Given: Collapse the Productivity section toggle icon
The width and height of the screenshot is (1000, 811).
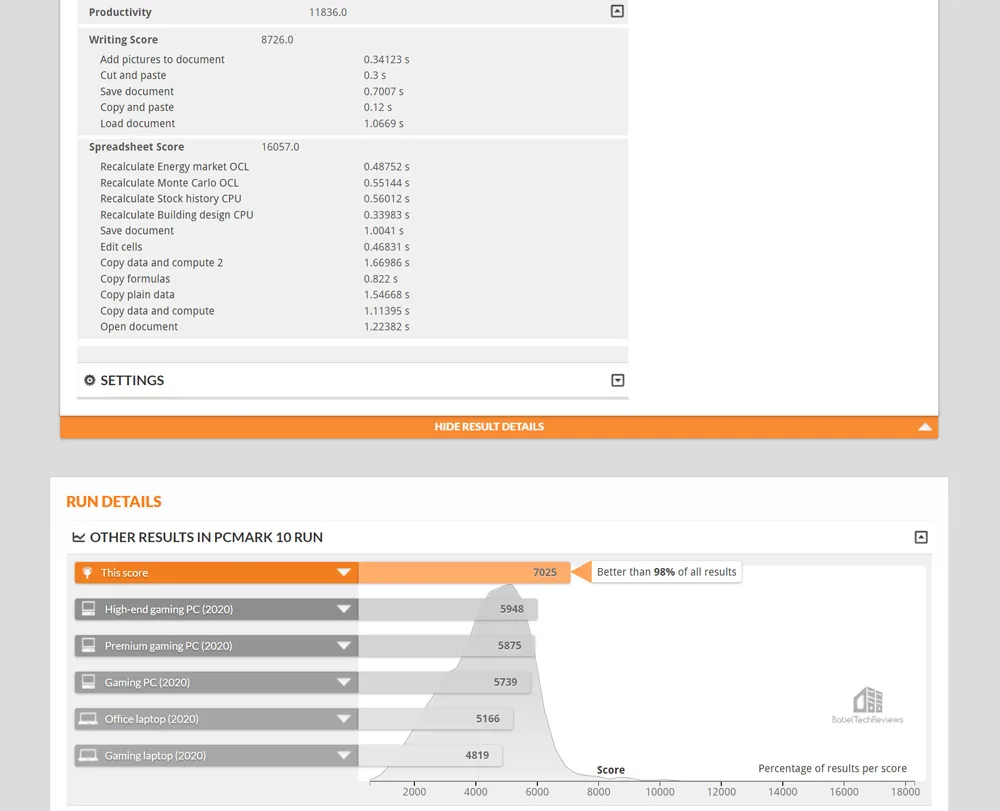Looking at the screenshot, I should click(x=617, y=11).
